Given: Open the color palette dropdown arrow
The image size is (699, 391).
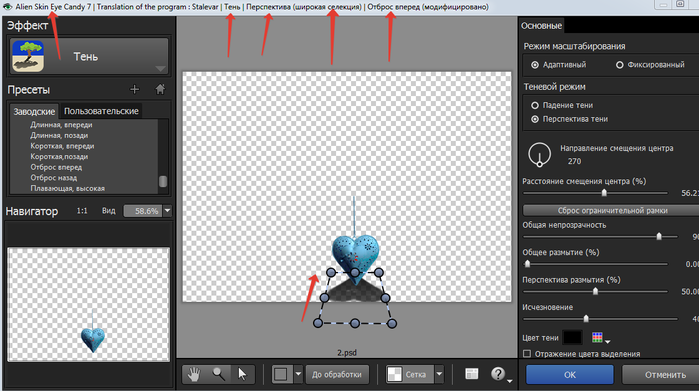Looking at the screenshot, I should [x=607, y=342].
